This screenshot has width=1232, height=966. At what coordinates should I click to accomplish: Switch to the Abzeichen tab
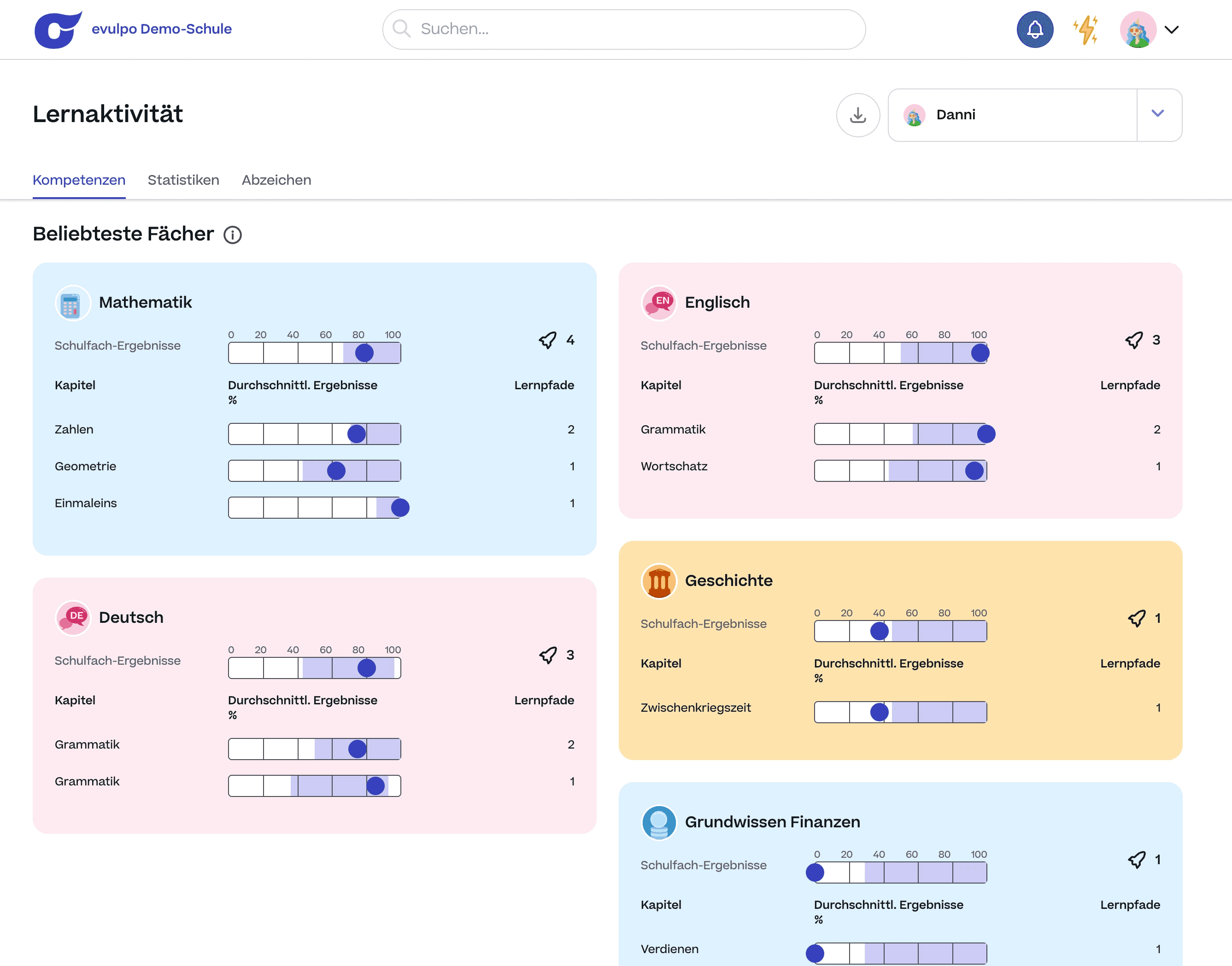(x=276, y=180)
